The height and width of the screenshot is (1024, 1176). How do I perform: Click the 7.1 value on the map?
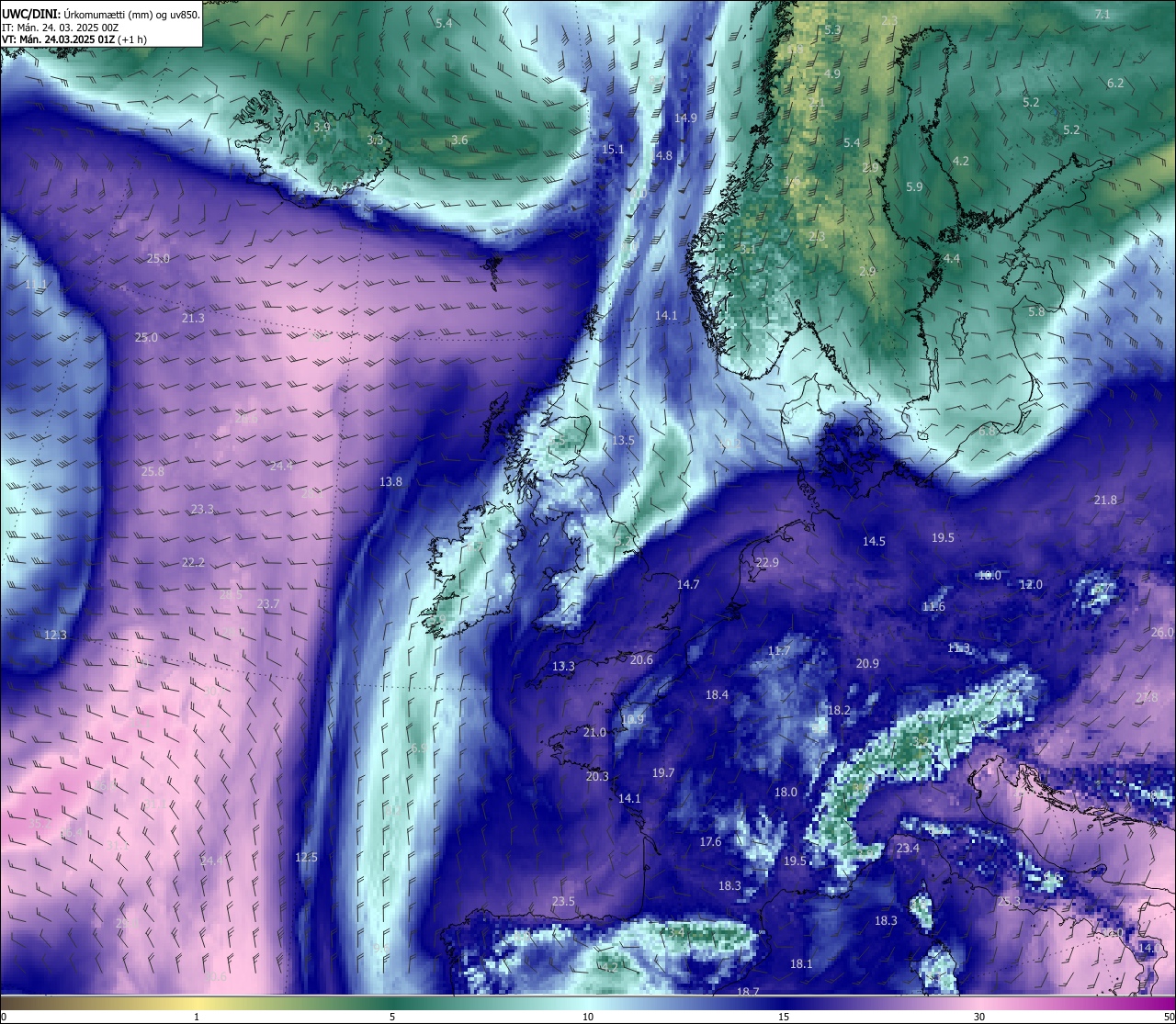tap(1102, 14)
